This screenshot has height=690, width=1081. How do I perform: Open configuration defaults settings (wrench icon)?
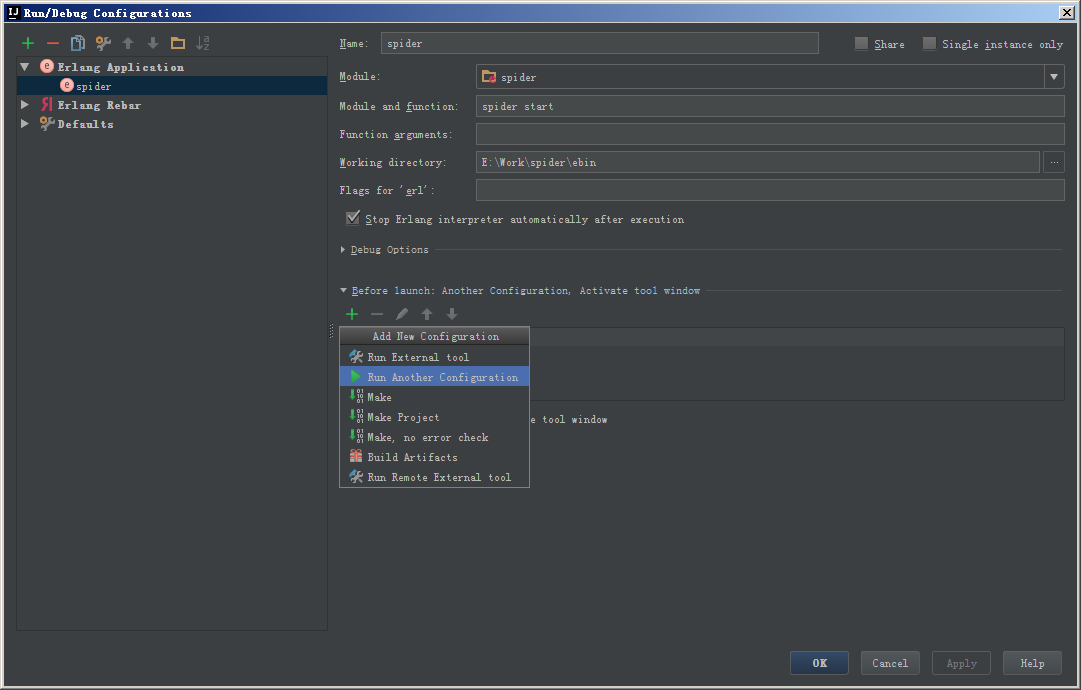coord(103,43)
